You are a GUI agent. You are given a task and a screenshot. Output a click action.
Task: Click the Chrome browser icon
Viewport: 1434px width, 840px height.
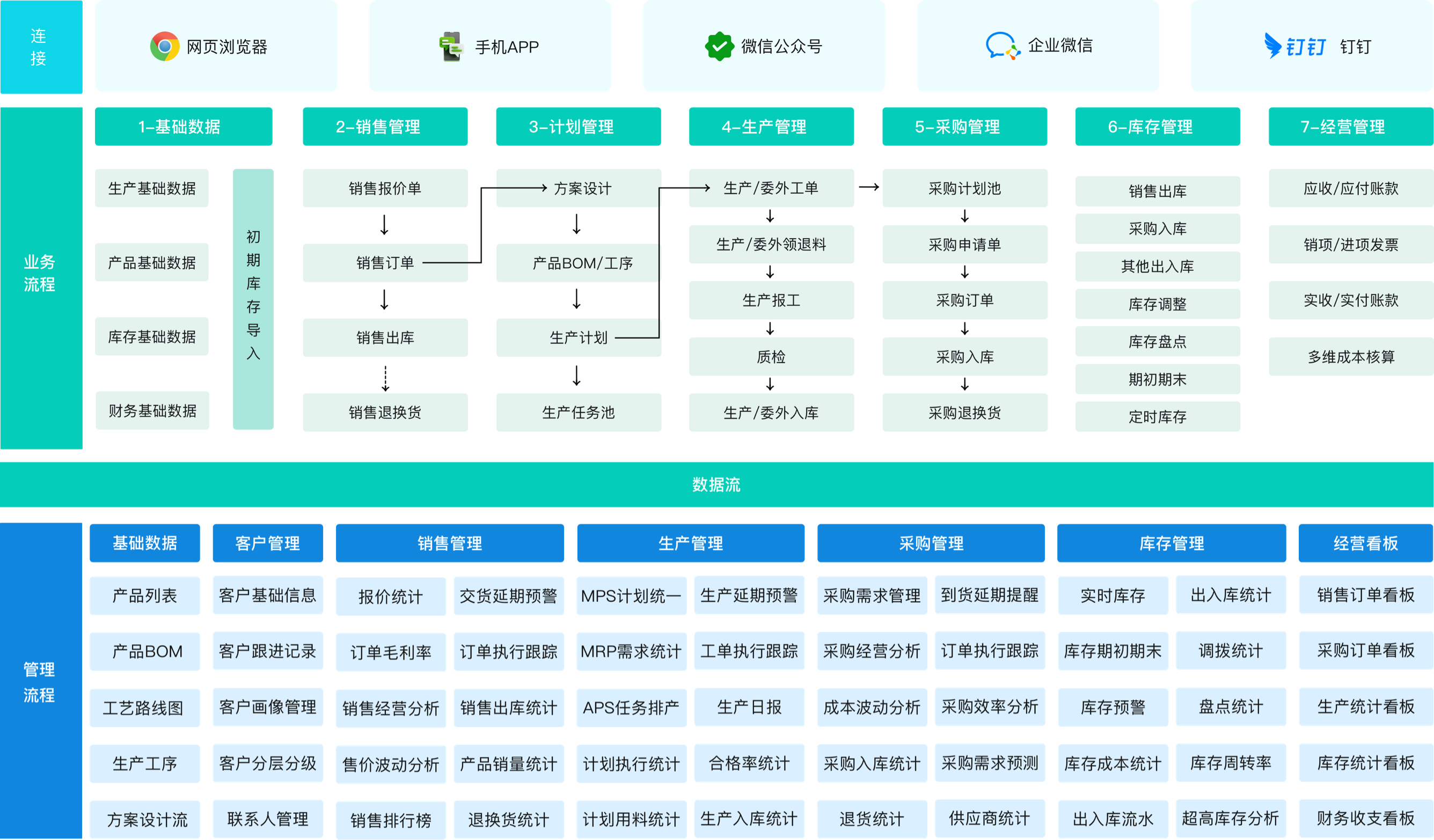164,46
